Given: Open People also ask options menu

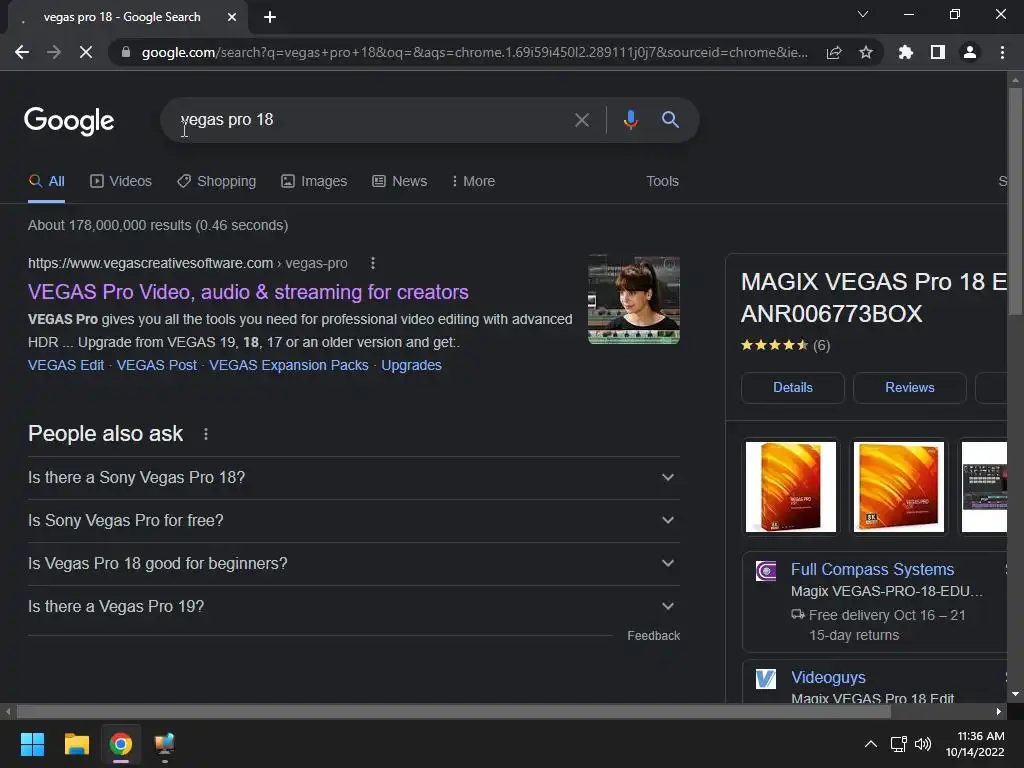Looking at the screenshot, I should (x=206, y=434).
